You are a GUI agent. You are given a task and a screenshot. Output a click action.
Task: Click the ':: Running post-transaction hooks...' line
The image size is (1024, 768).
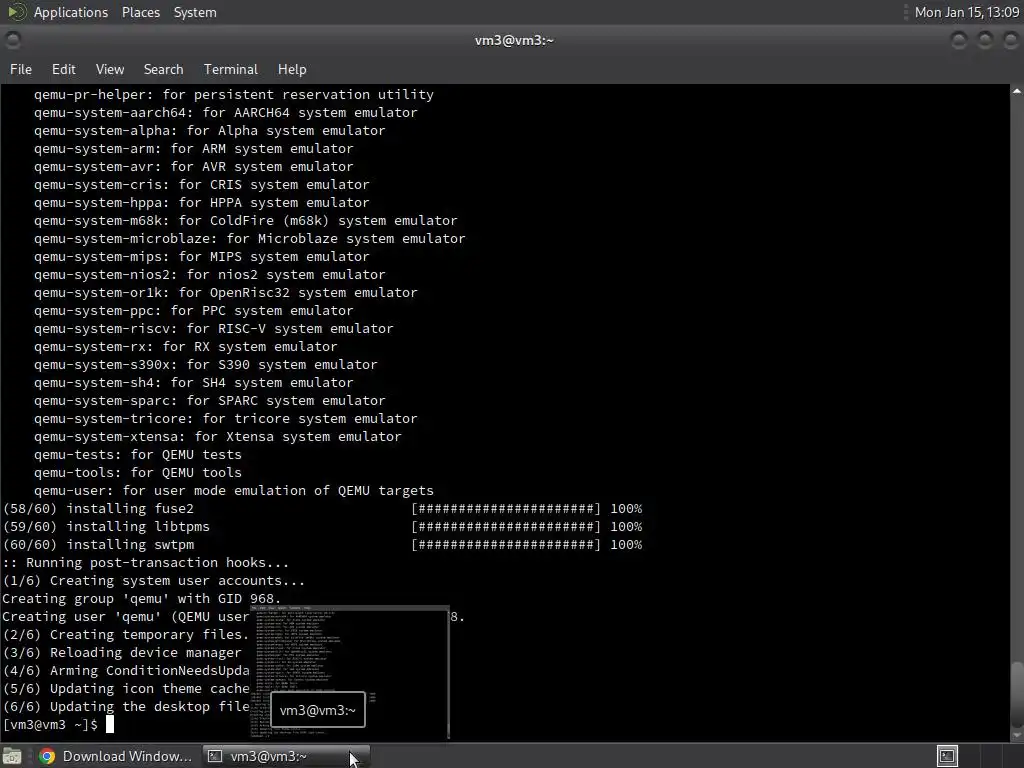click(145, 563)
